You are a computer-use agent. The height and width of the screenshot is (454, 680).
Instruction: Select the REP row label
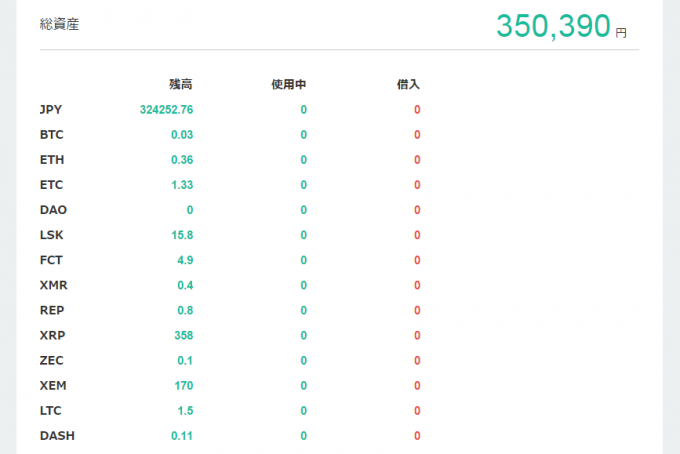[x=52, y=310]
